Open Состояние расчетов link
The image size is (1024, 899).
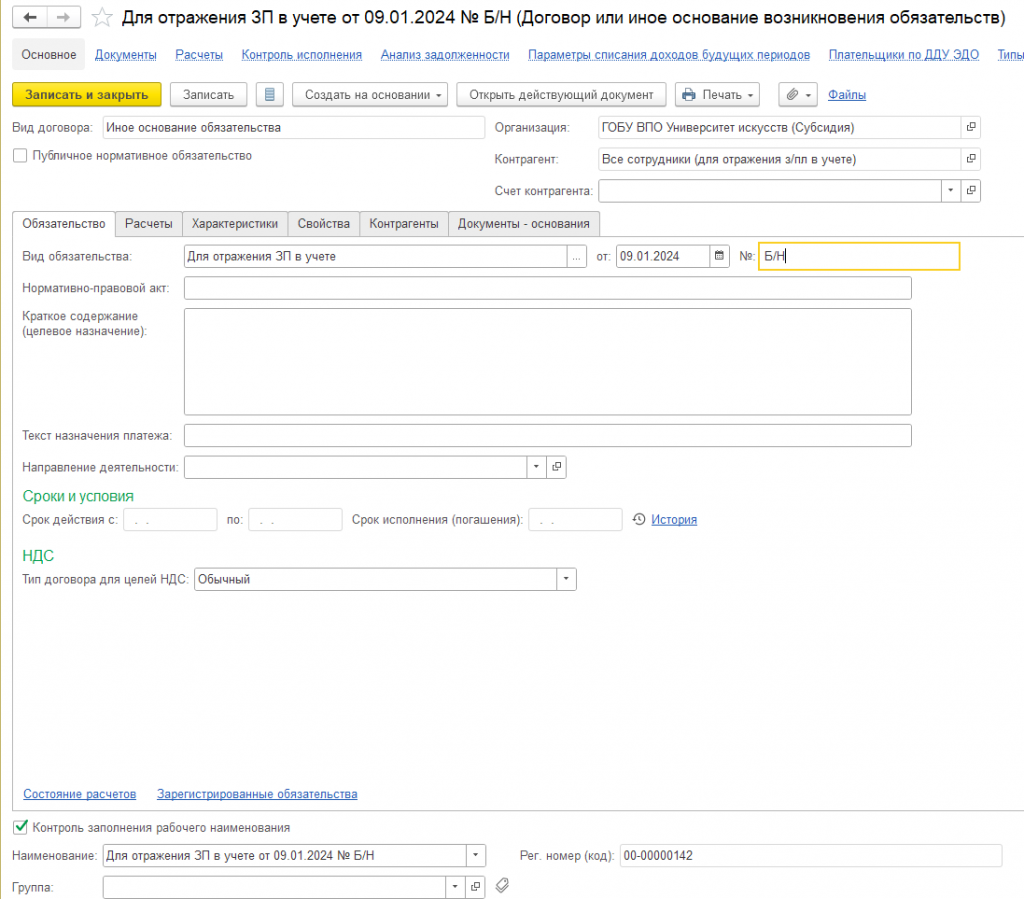click(x=80, y=794)
